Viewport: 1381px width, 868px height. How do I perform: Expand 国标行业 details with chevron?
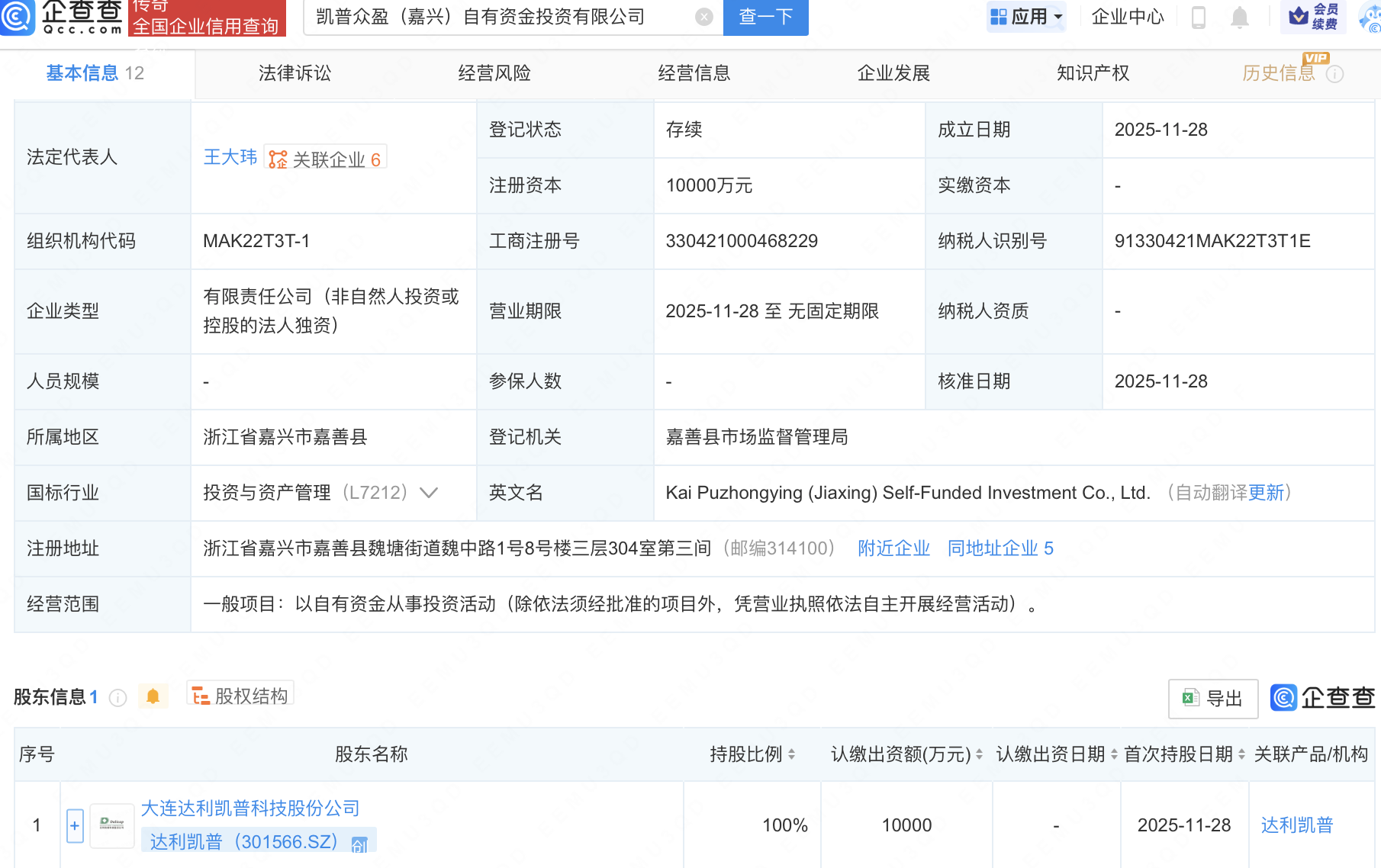click(428, 493)
